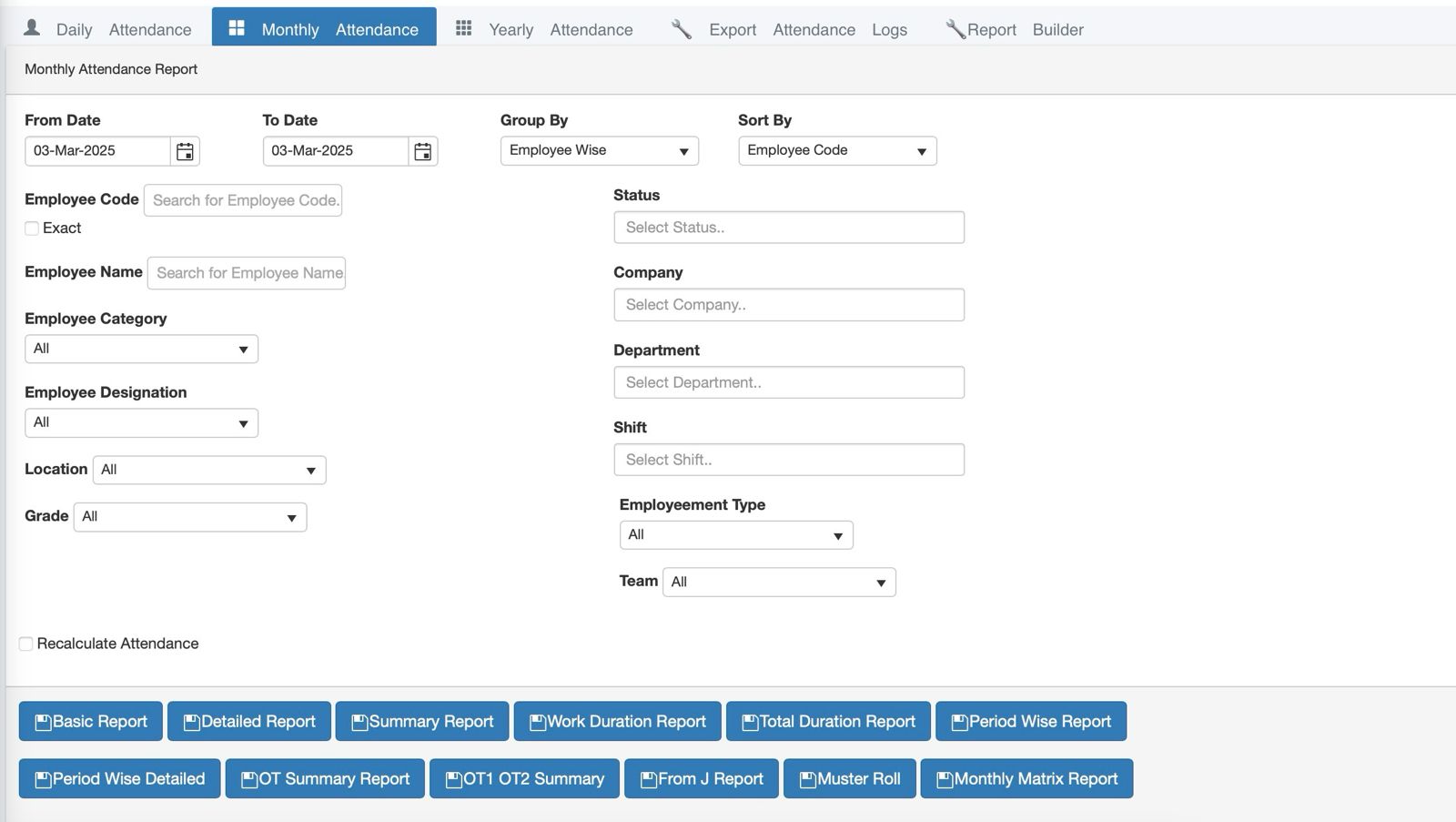Click the grid icon beside Yearly Attendance
The width and height of the screenshot is (1456, 822).
pos(463,28)
